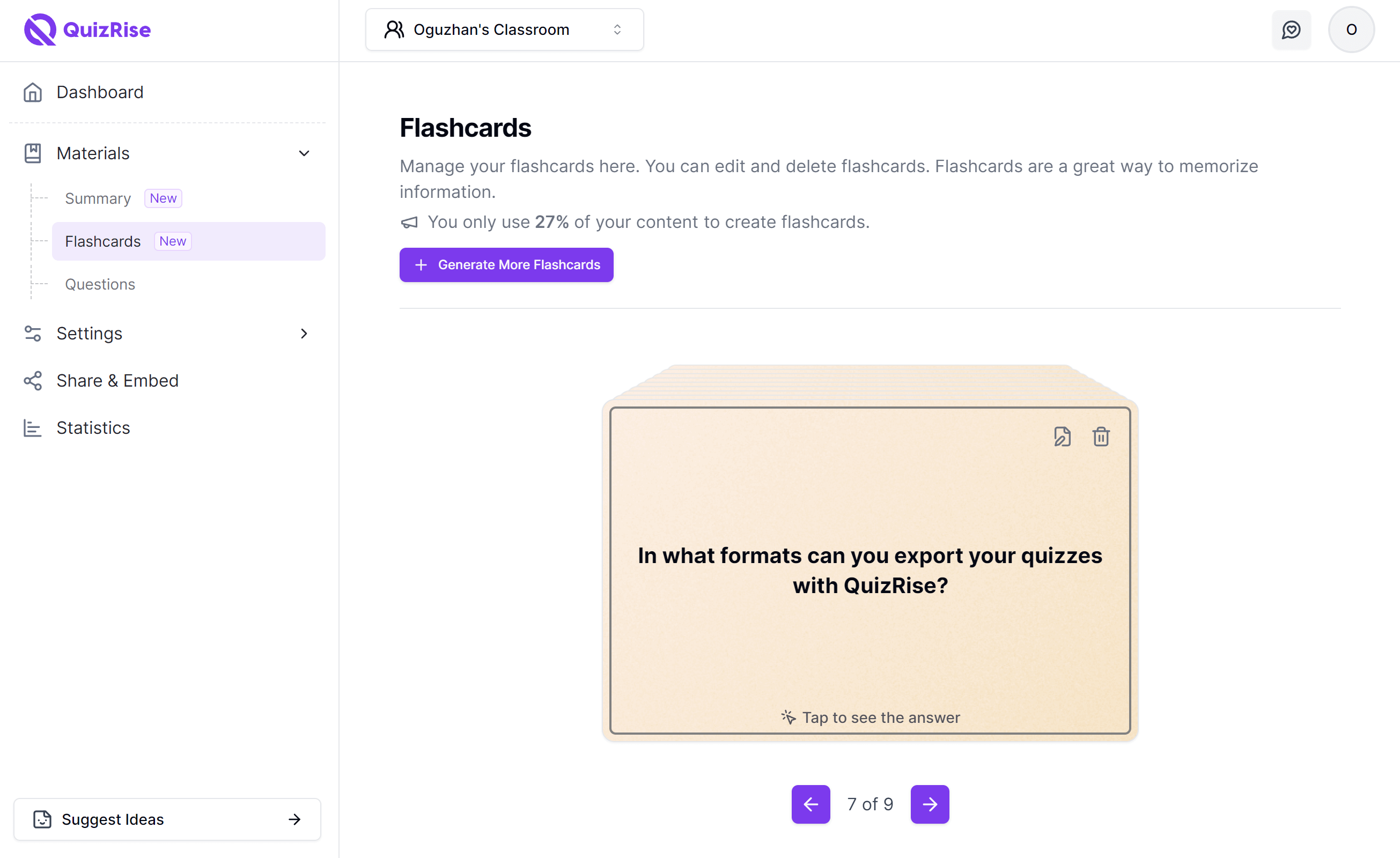This screenshot has height=858, width=1400.
Task: Click the Dashboard home icon
Action: tap(32, 92)
